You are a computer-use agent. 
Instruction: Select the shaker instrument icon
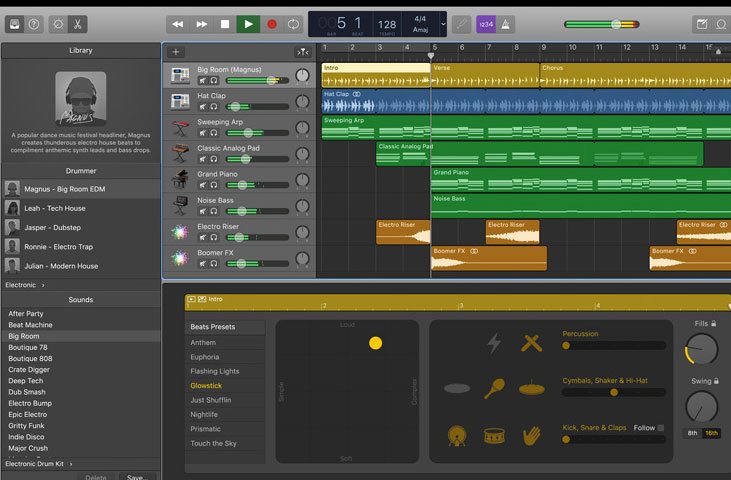pyautogui.click(x=494, y=388)
